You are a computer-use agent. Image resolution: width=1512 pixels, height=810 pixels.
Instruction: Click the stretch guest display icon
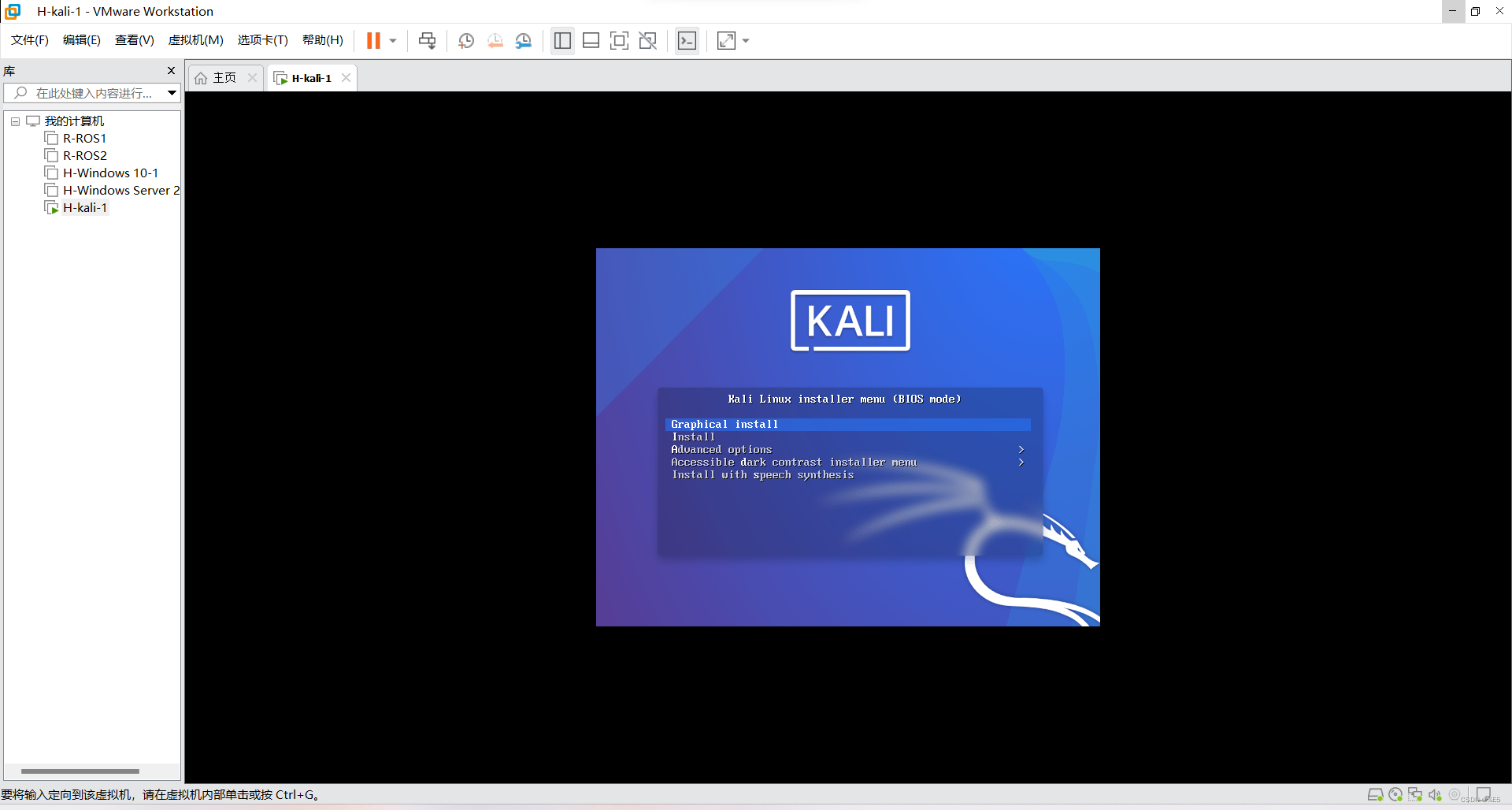(x=726, y=41)
